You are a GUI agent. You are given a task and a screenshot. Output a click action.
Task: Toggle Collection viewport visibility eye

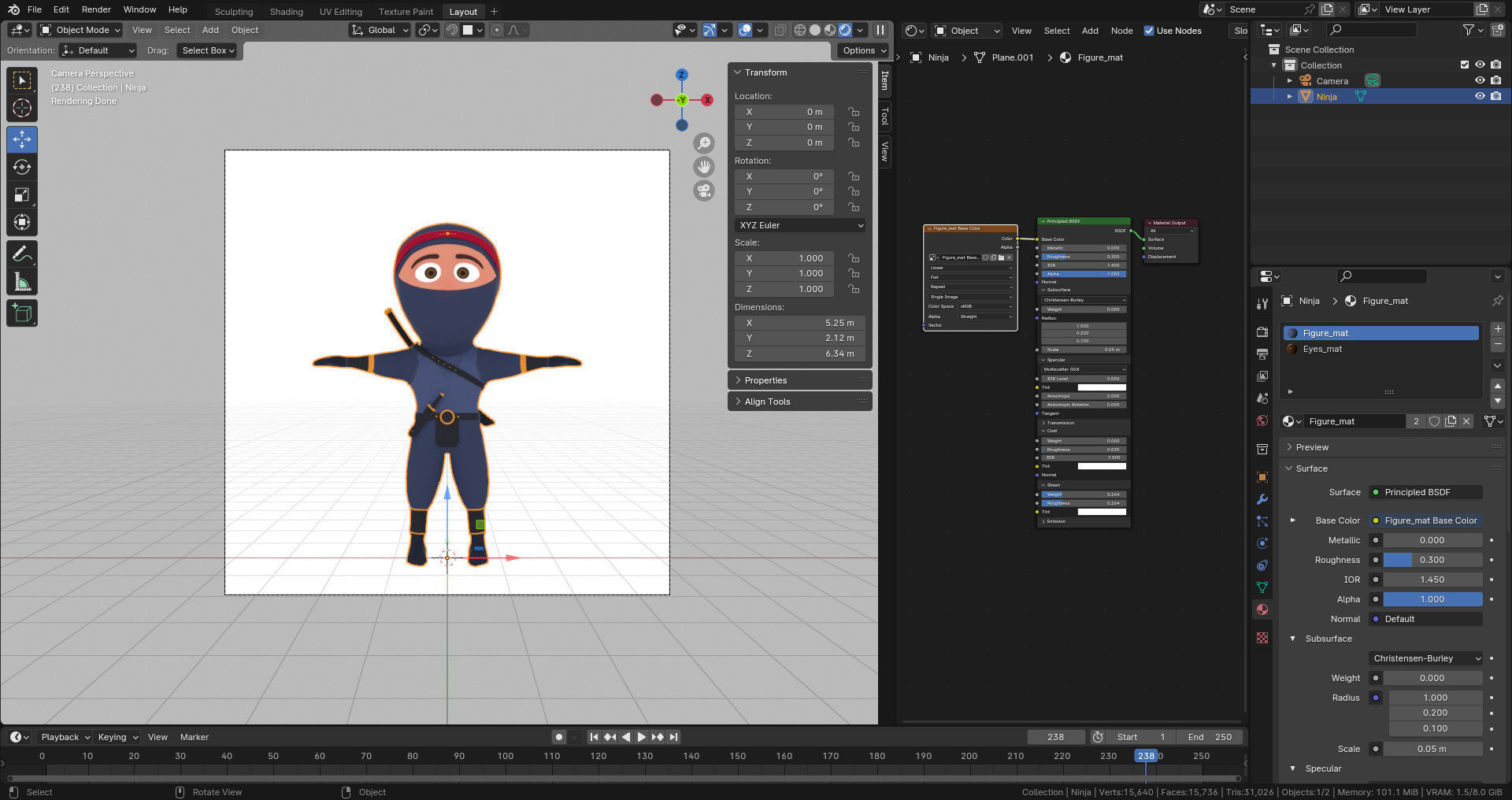point(1480,65)
